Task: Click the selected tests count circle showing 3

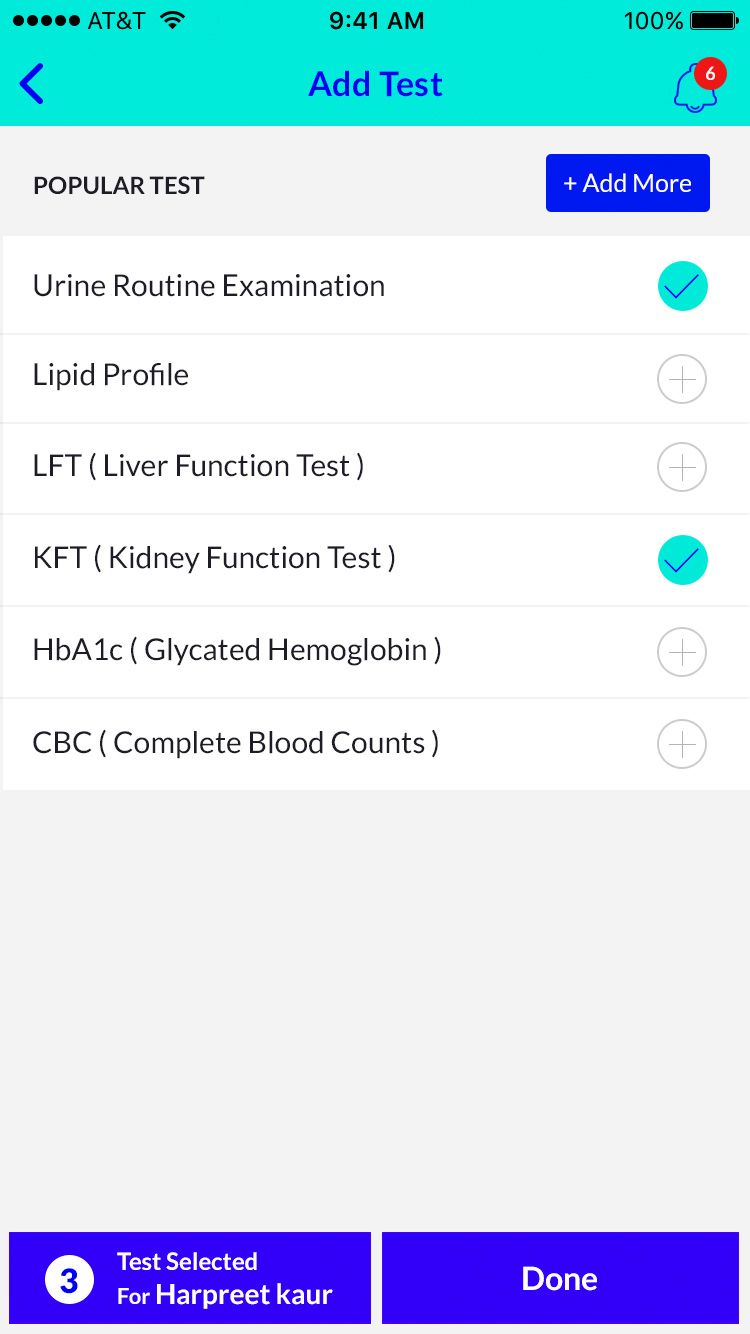Action: tap(69, 1280)
